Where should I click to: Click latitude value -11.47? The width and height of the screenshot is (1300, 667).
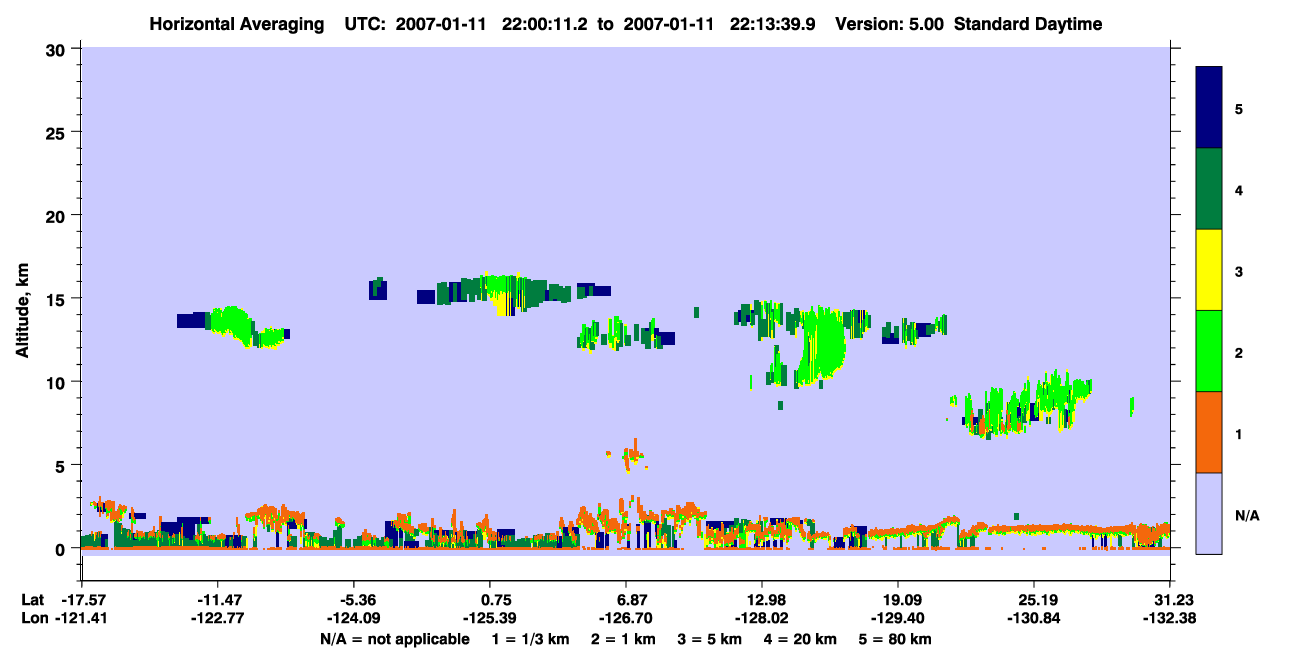click(x=217, y=600)
